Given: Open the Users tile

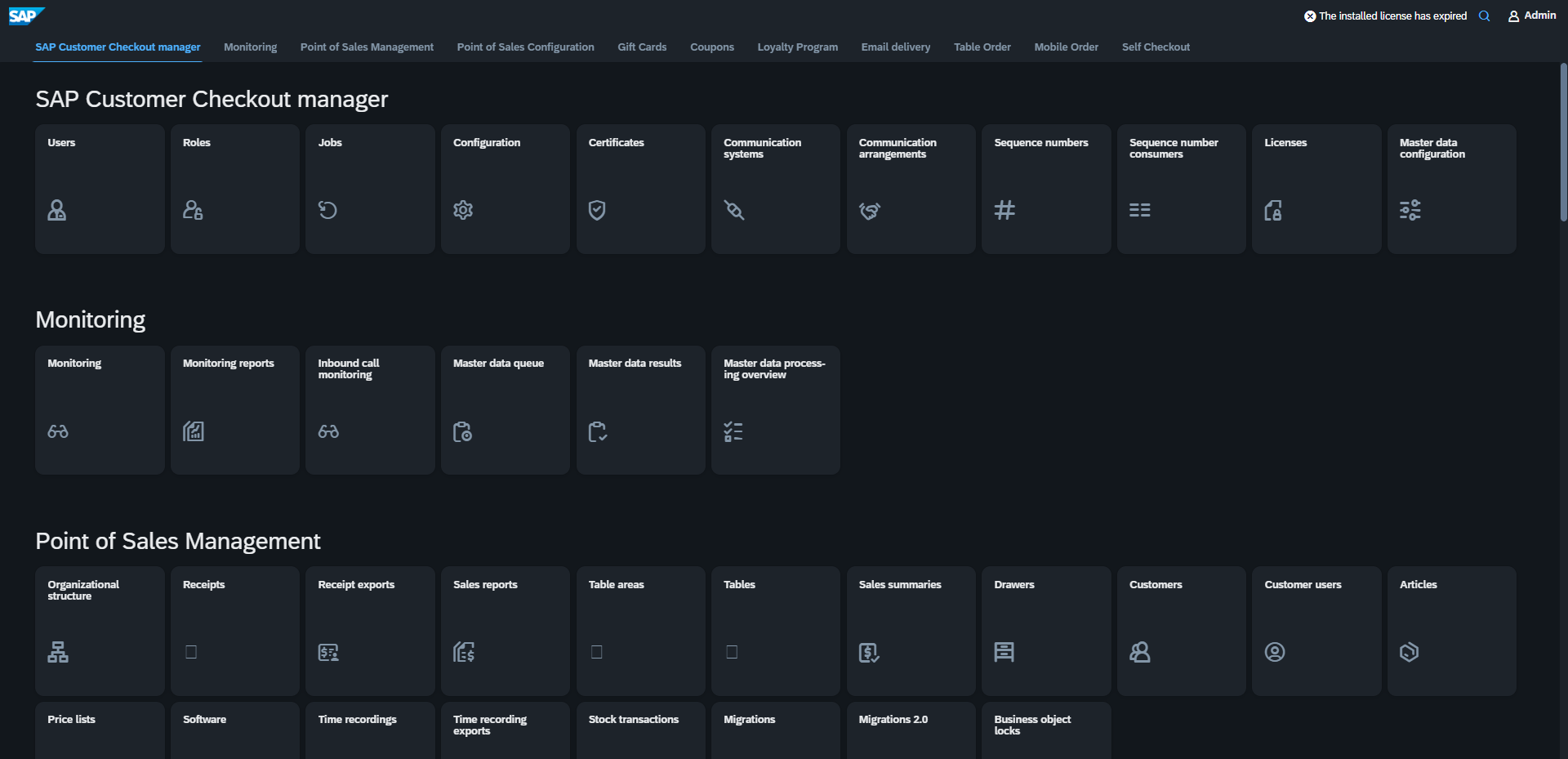Looking at the screenshot, I should (100, 189).
